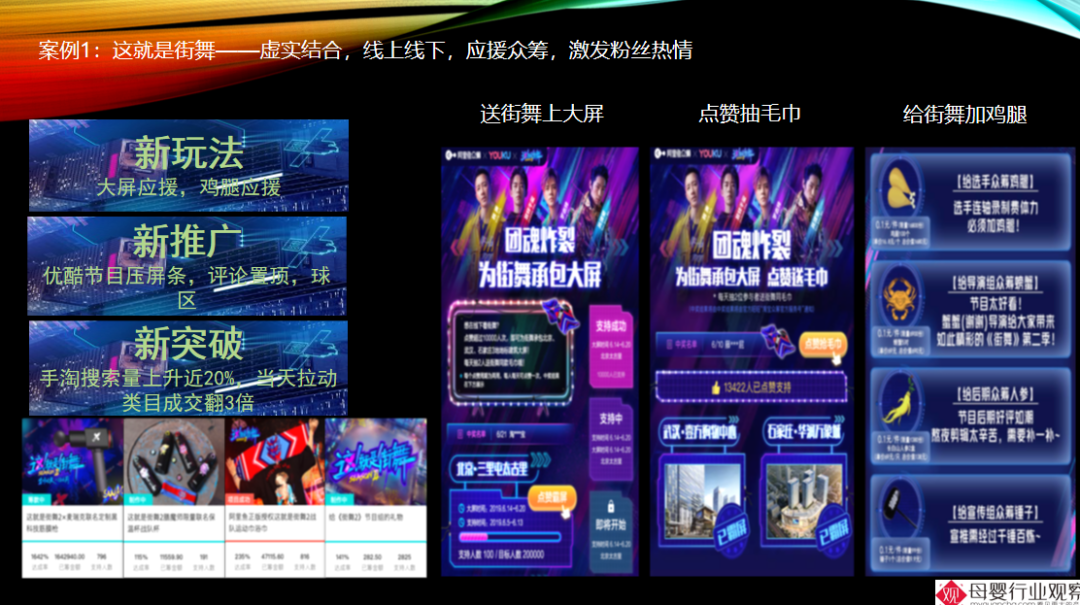Click the YOUKU logo in the 点赞抽毛巾 poster

pos(710,154)
